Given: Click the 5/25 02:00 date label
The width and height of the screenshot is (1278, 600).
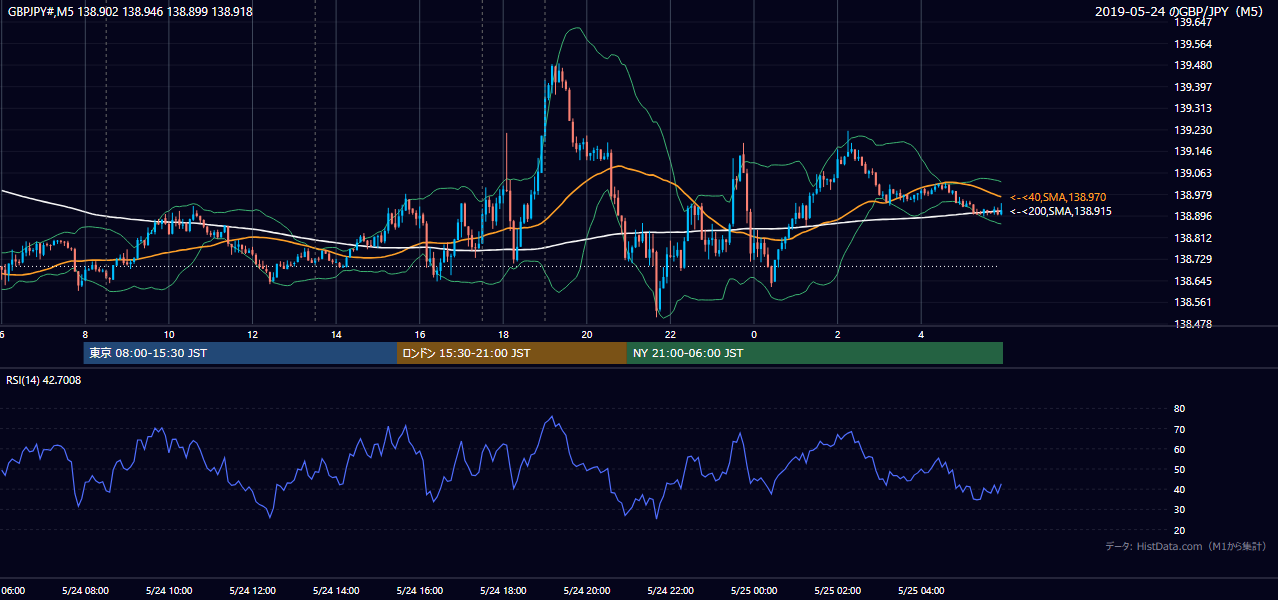Looking at the screenshot, I should point(837,591).
